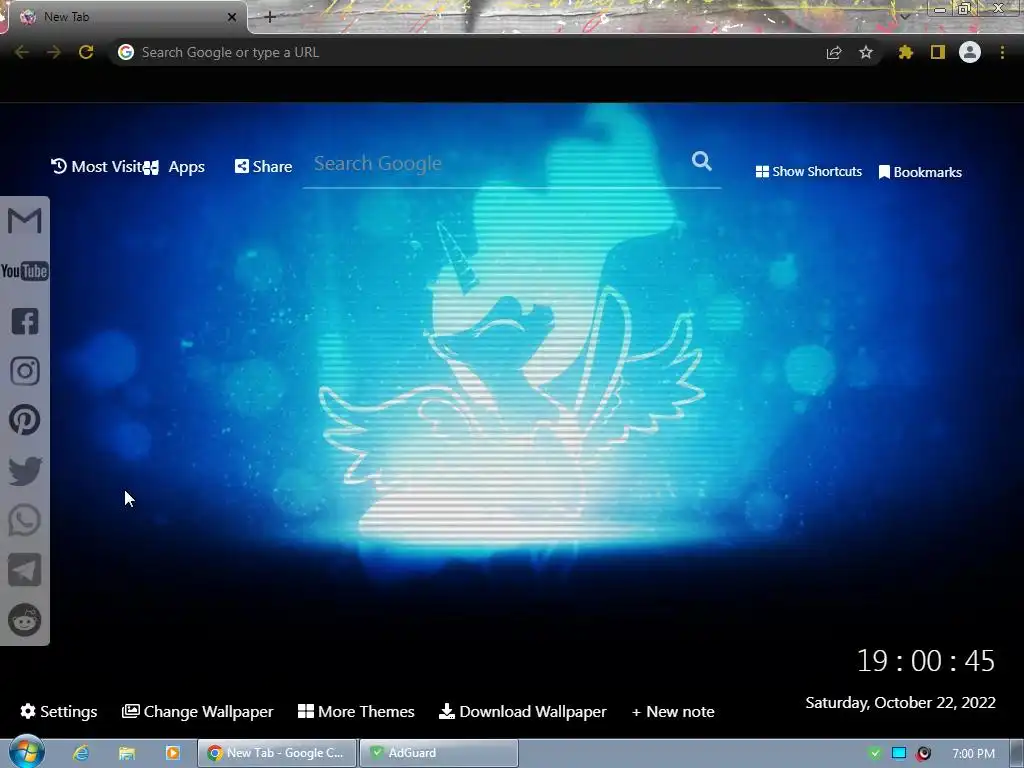Click the date Saturday, October 22, 2022
The width and height of the screenshot is (1024, 768).
(x=901, y=703)
